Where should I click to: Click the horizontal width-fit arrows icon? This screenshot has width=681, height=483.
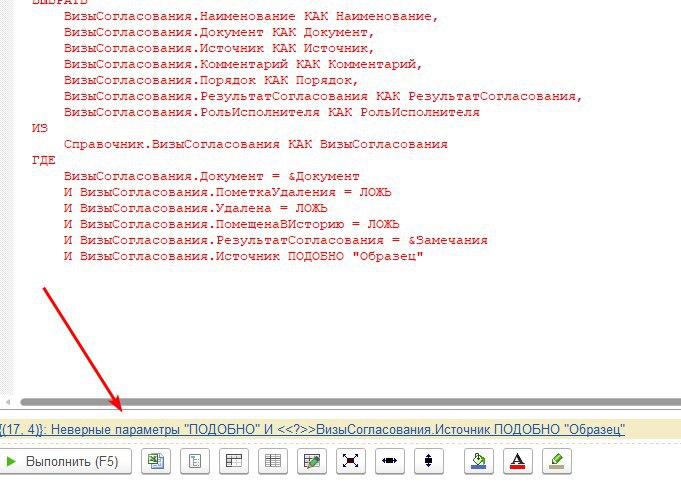tap(390, 461)
